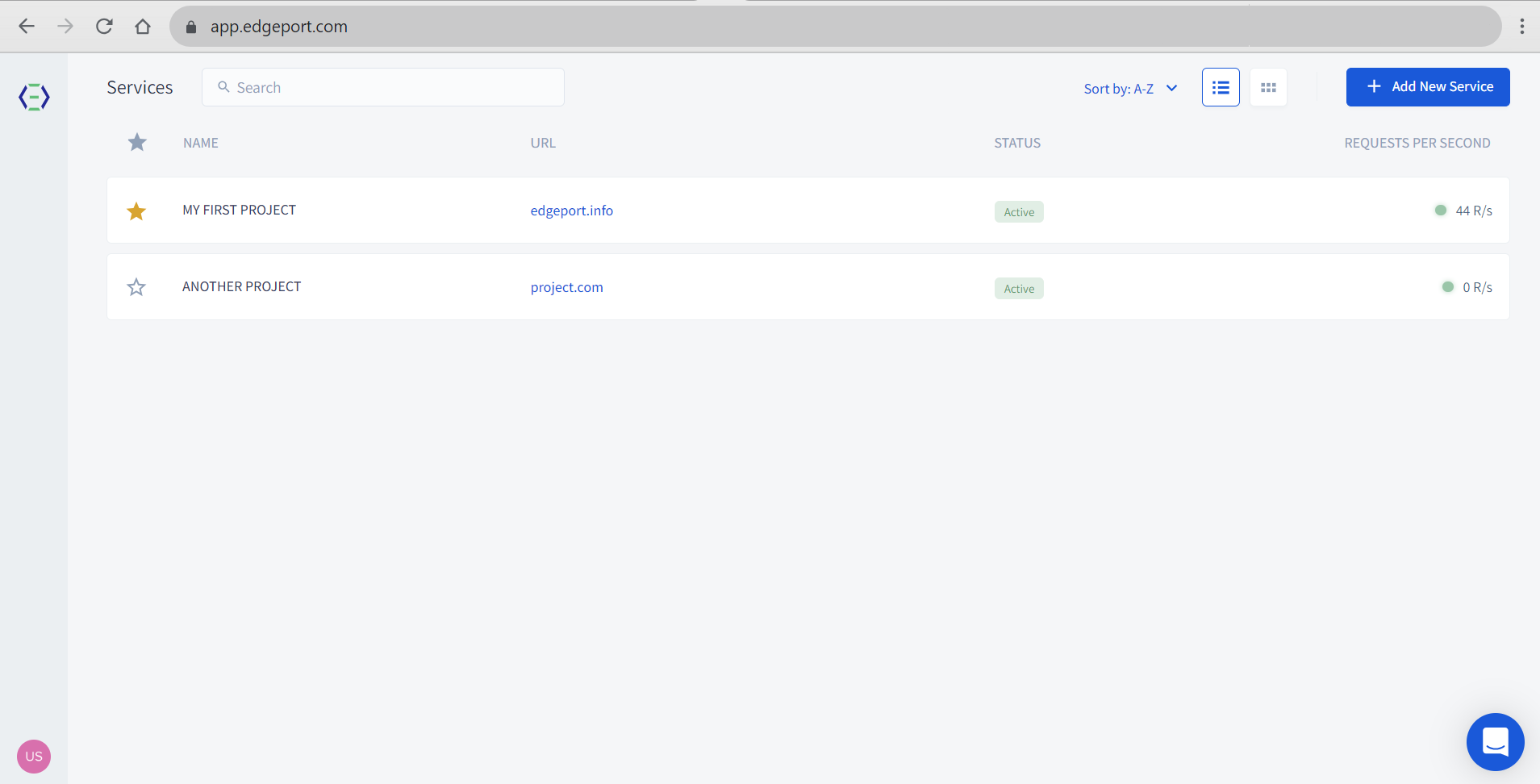The height and width of the screenshot is (784, 1540).
Task: Navigate back with browser back arrow
Action: tap(27, 27)
